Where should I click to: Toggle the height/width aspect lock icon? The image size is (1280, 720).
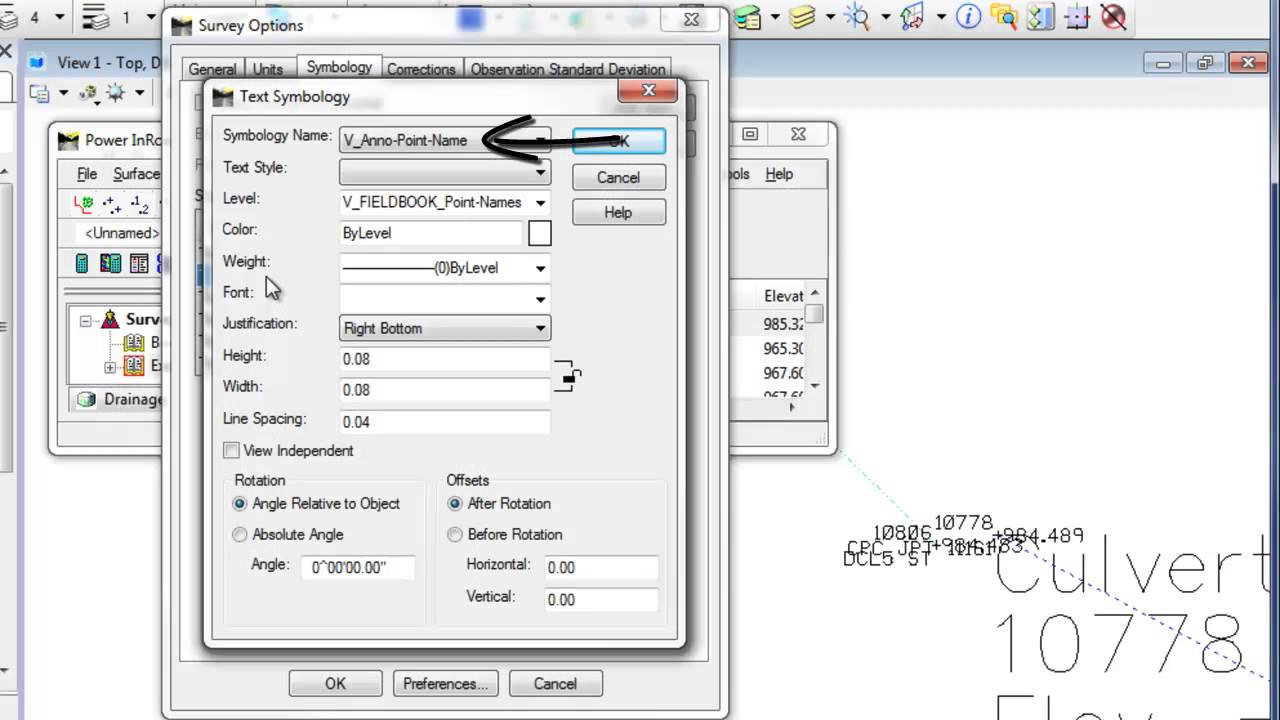568,376
